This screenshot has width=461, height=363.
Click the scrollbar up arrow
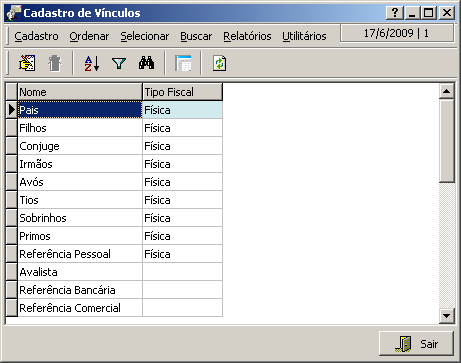(x=447, y=91)
